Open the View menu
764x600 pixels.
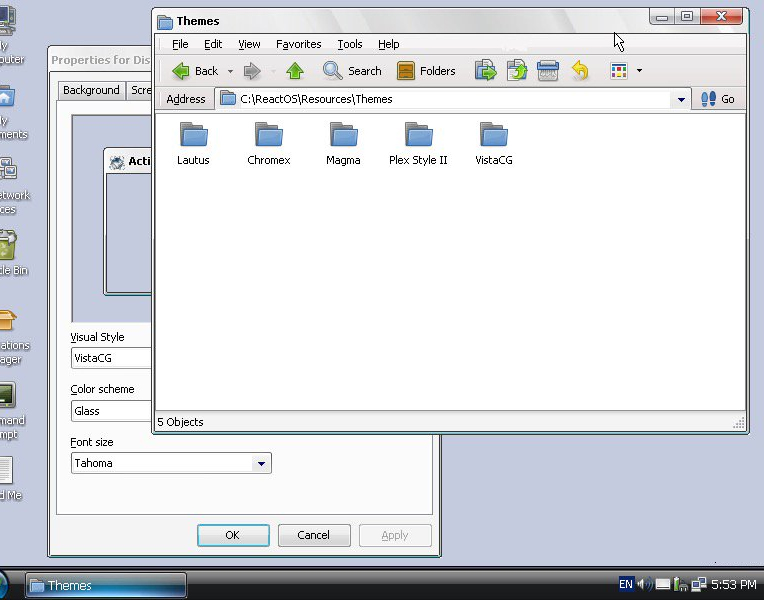pyautogui.click(x=249, y=44)
